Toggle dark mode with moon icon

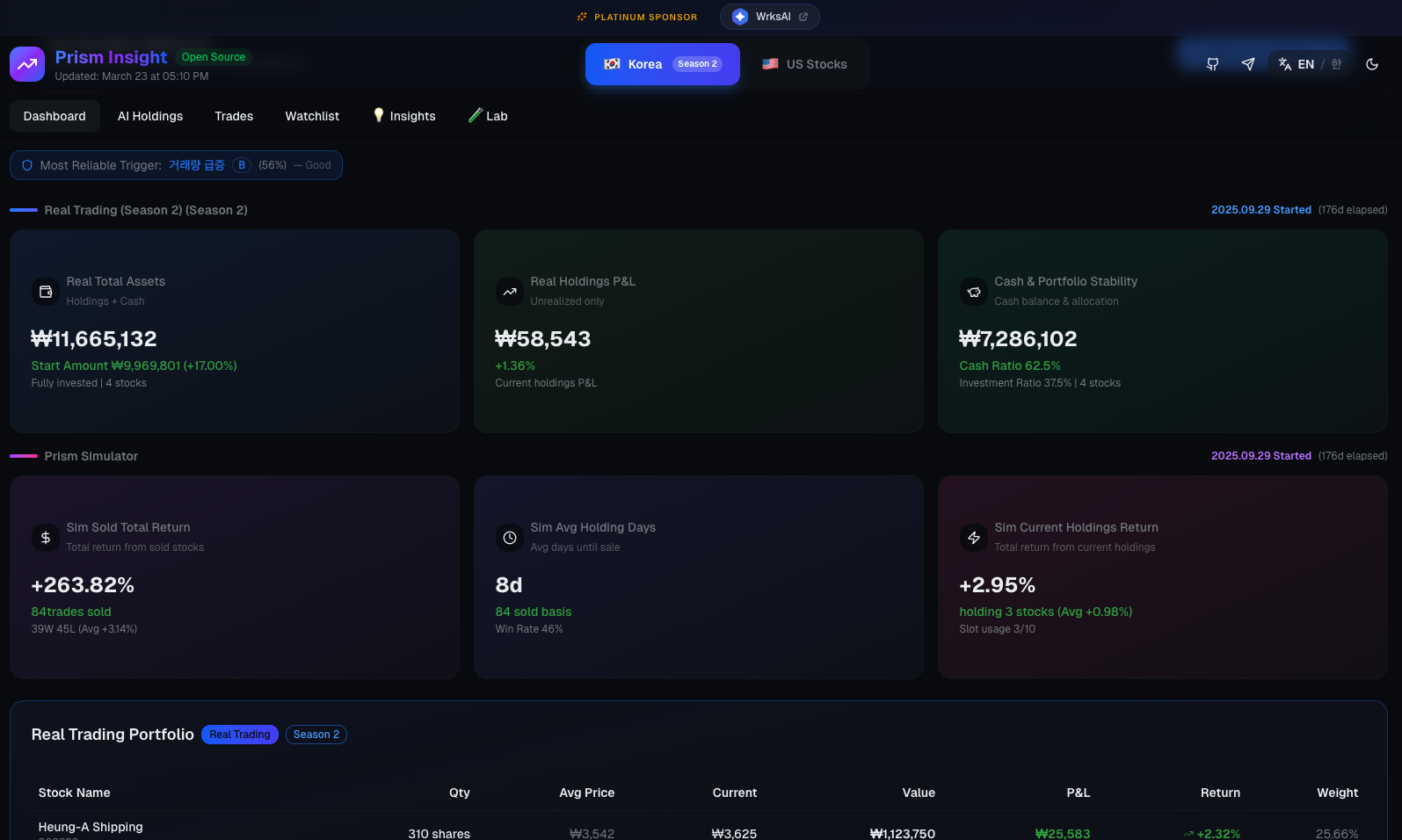(1371, 64)
